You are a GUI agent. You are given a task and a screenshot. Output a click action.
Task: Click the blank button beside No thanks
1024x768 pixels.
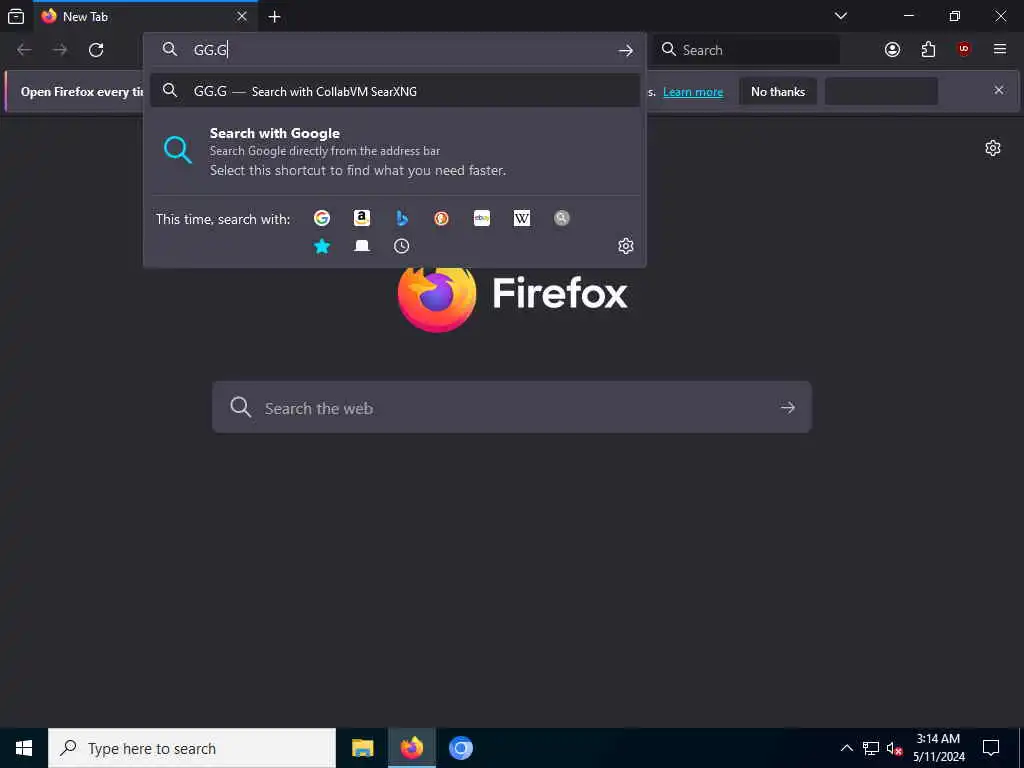click(882, 91)
